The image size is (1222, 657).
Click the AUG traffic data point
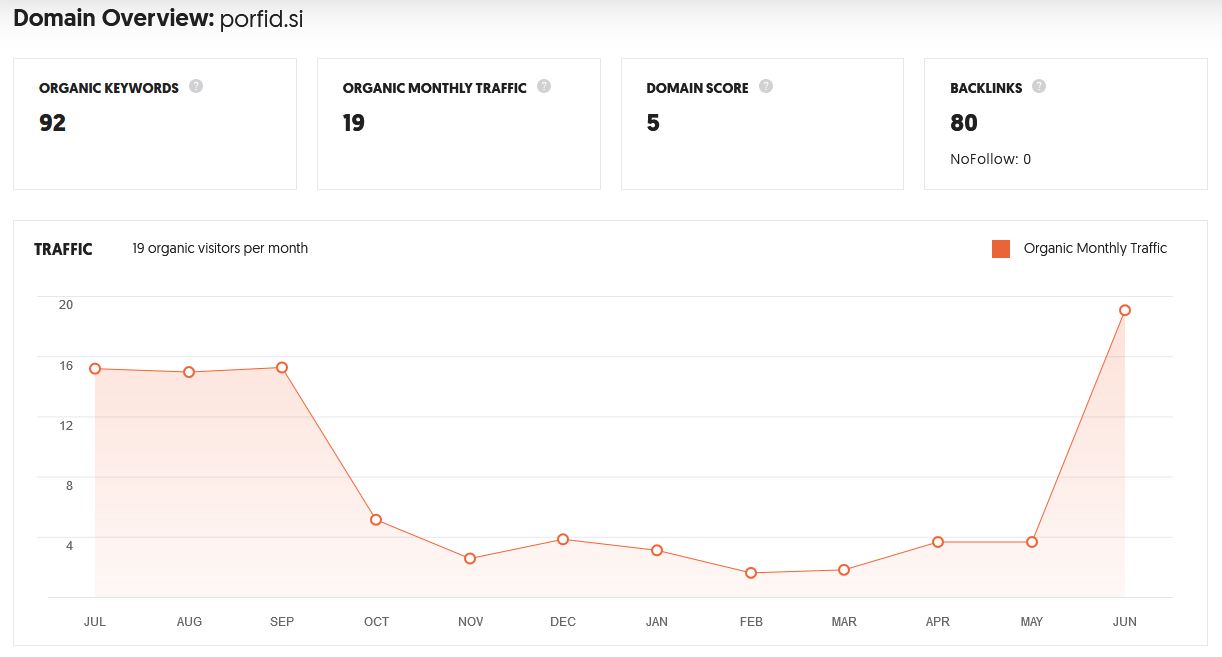coord(188,372)
